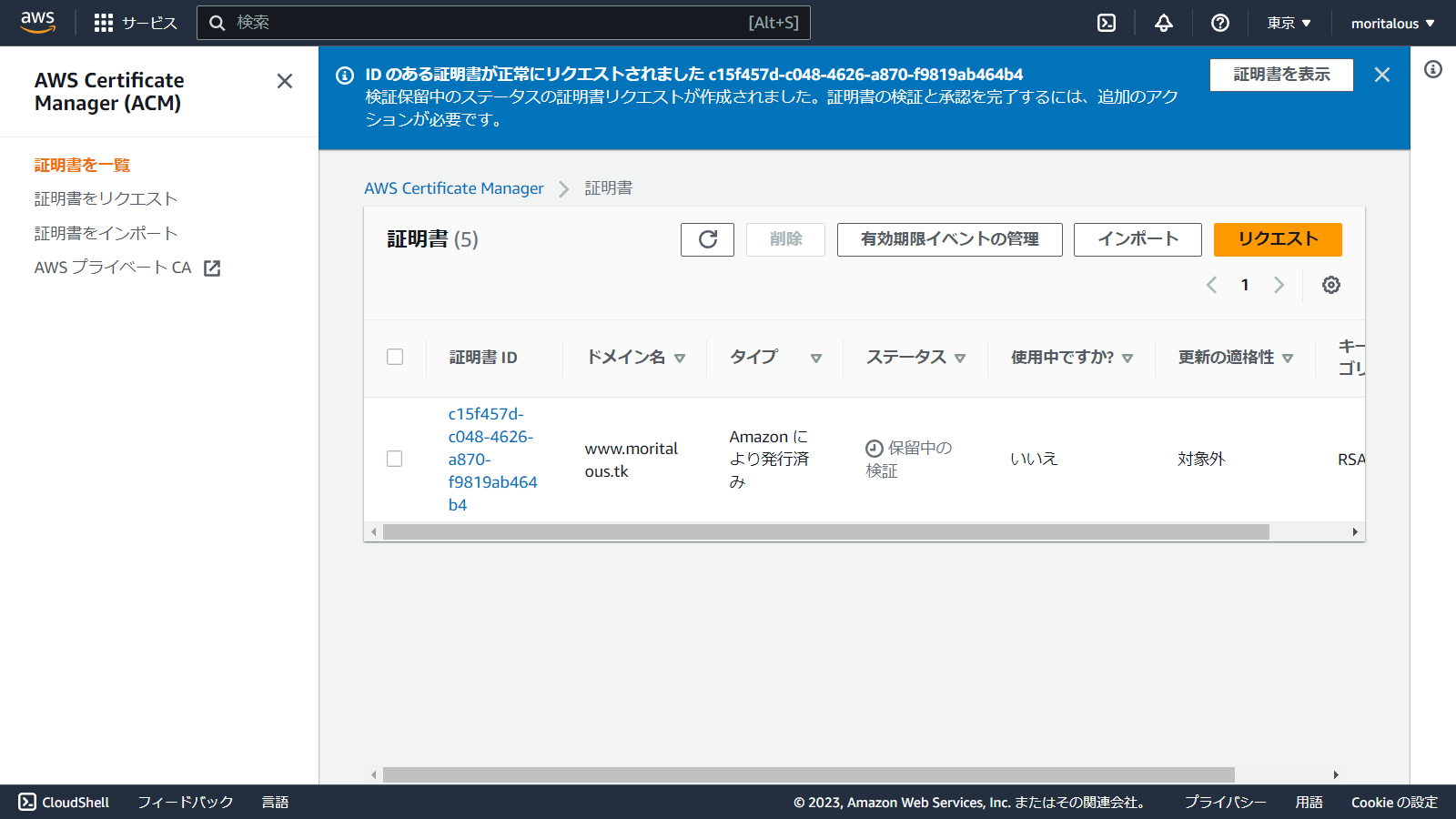Click the orange リクエスト button
1456x819 pixels.
click(x=1277, y=239)
